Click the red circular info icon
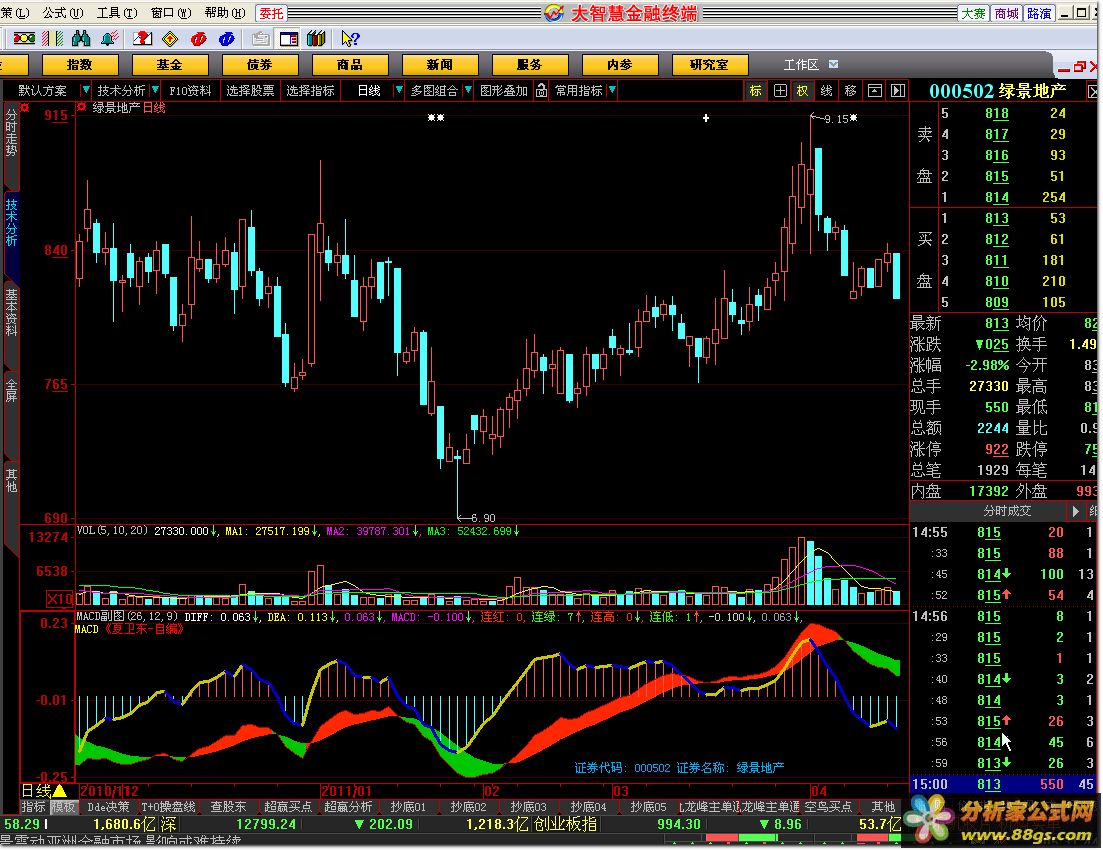This screenshot has height=850, width=1103. coord(198,39)
